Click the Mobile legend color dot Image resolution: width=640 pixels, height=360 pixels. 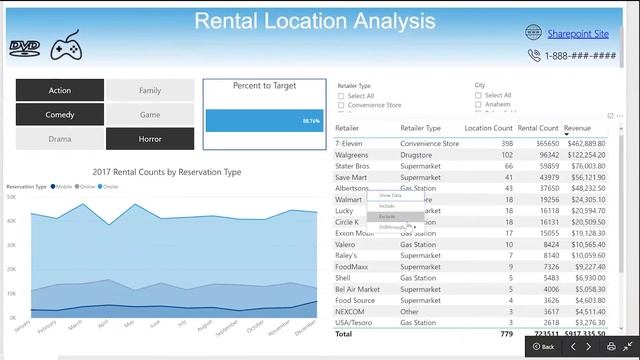pos(53,187)
